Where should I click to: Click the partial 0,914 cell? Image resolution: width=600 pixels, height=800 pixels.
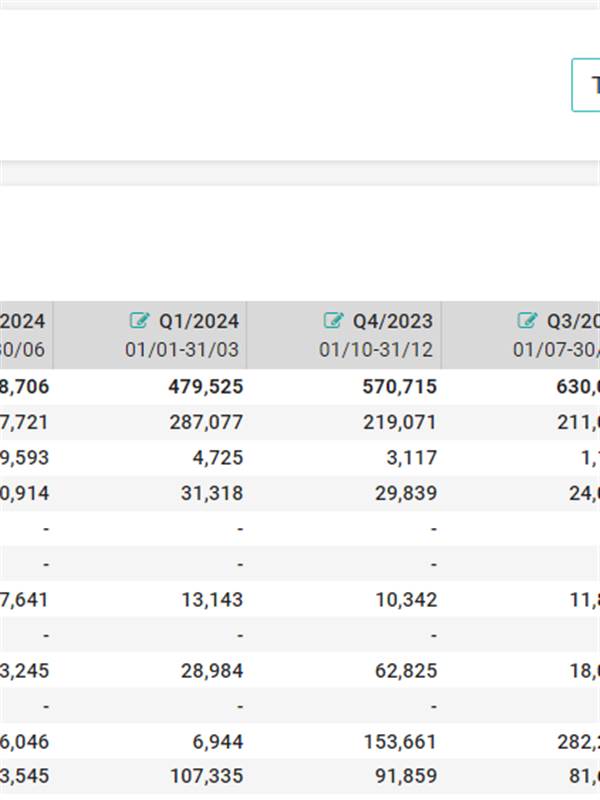(x=24, y=493)
